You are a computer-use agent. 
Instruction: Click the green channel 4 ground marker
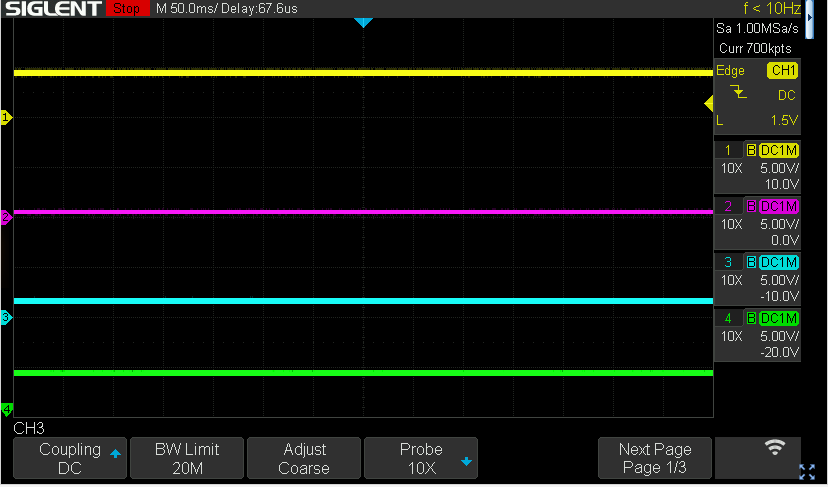(6, 409)
